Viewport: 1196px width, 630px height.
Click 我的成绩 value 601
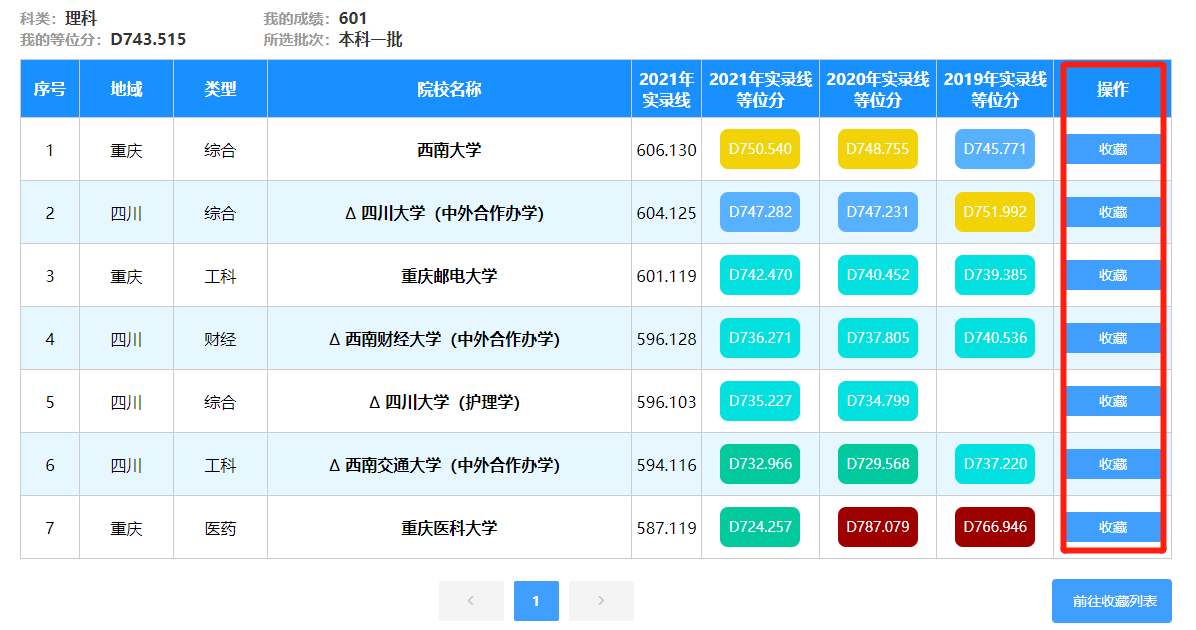[352, 18]
